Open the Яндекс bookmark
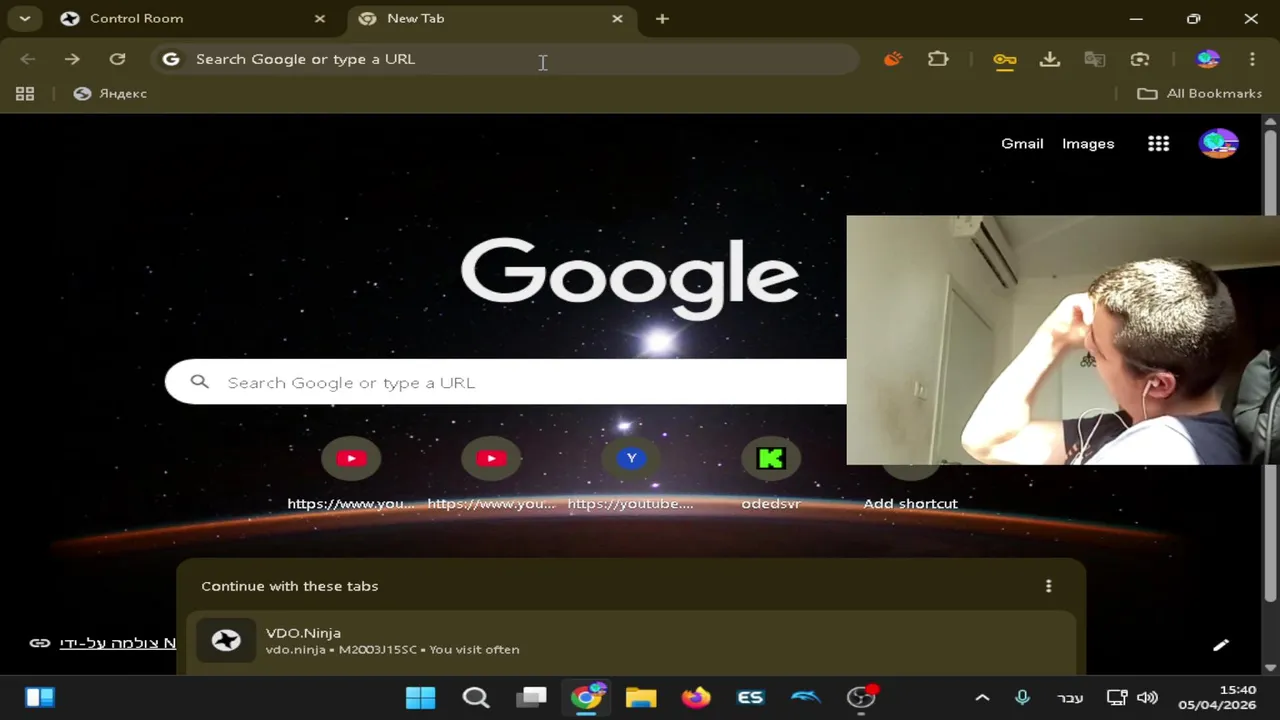The height and width of the screenshot is (720, 1280). pos(110,93)
